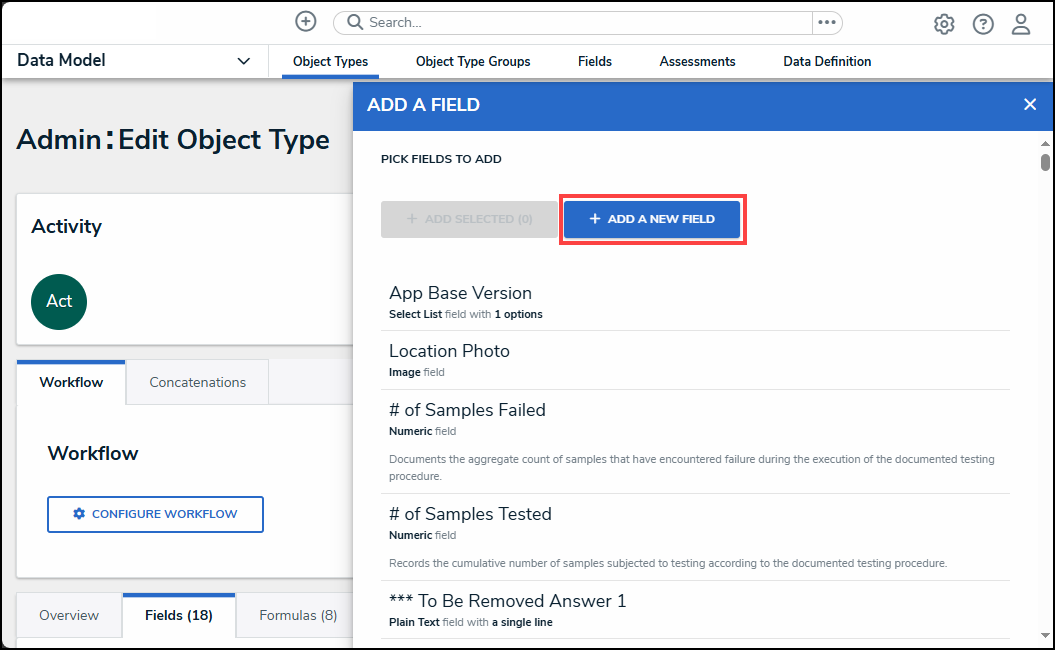The height and width of the screenshot is (650, 1055).
Task: Click the plus circle create icon
Action: [x=306, y=22]
